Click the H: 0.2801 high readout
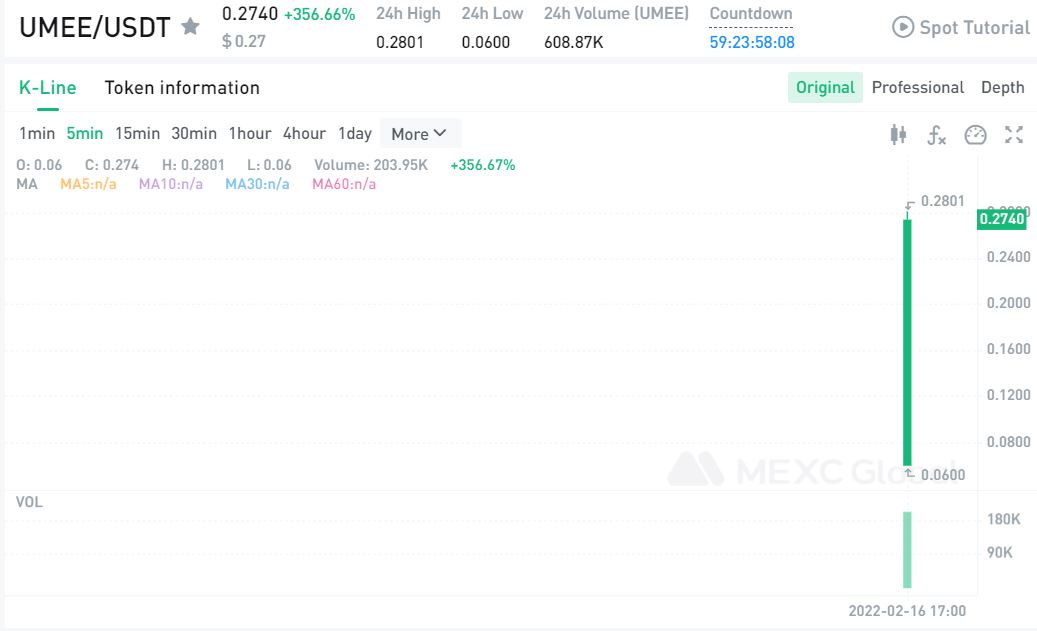The image size is (1037, 631). [x=193, y=165]
